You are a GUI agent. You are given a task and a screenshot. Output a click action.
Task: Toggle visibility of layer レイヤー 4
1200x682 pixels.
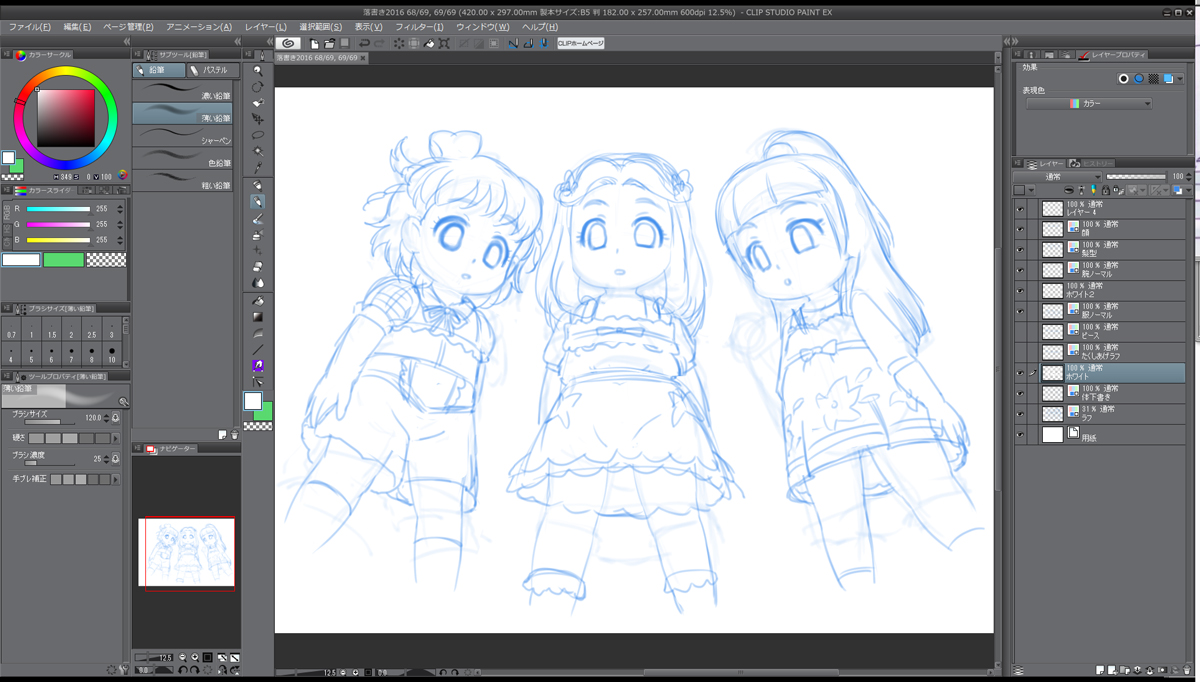pyautogui.click(x=1020, y=209)
